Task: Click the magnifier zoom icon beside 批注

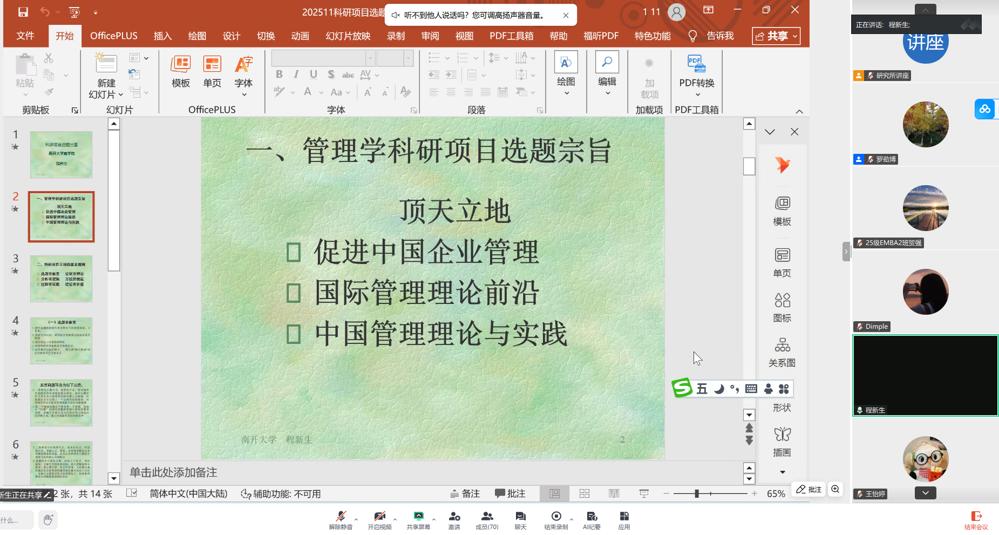Action: coord(835,489)
